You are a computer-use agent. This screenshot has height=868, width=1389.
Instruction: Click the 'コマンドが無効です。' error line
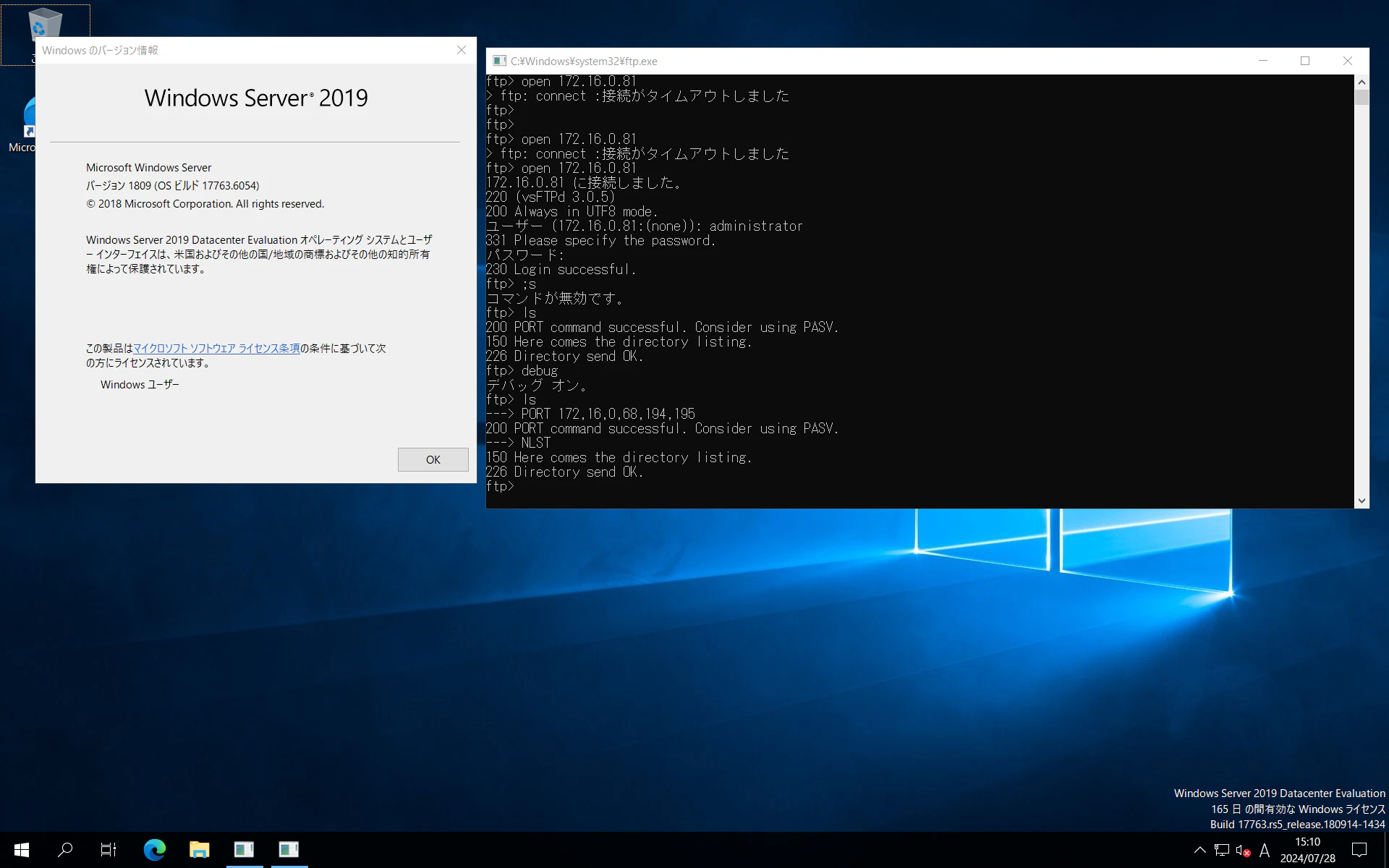554,299
